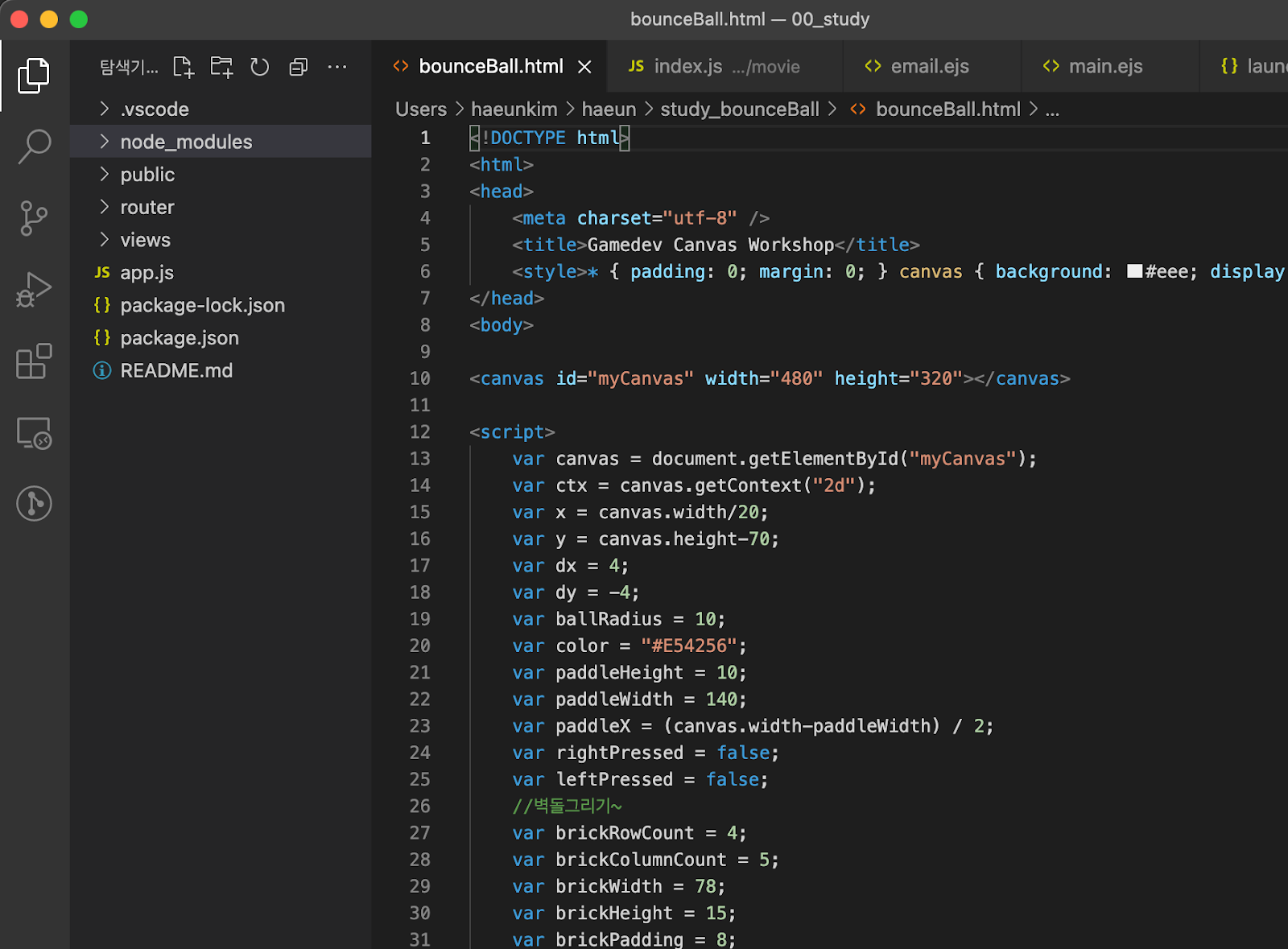Open the Source Control view
Image resolution: width=1288 pixels, height=949 pixels.
click(x=34, y=218)
